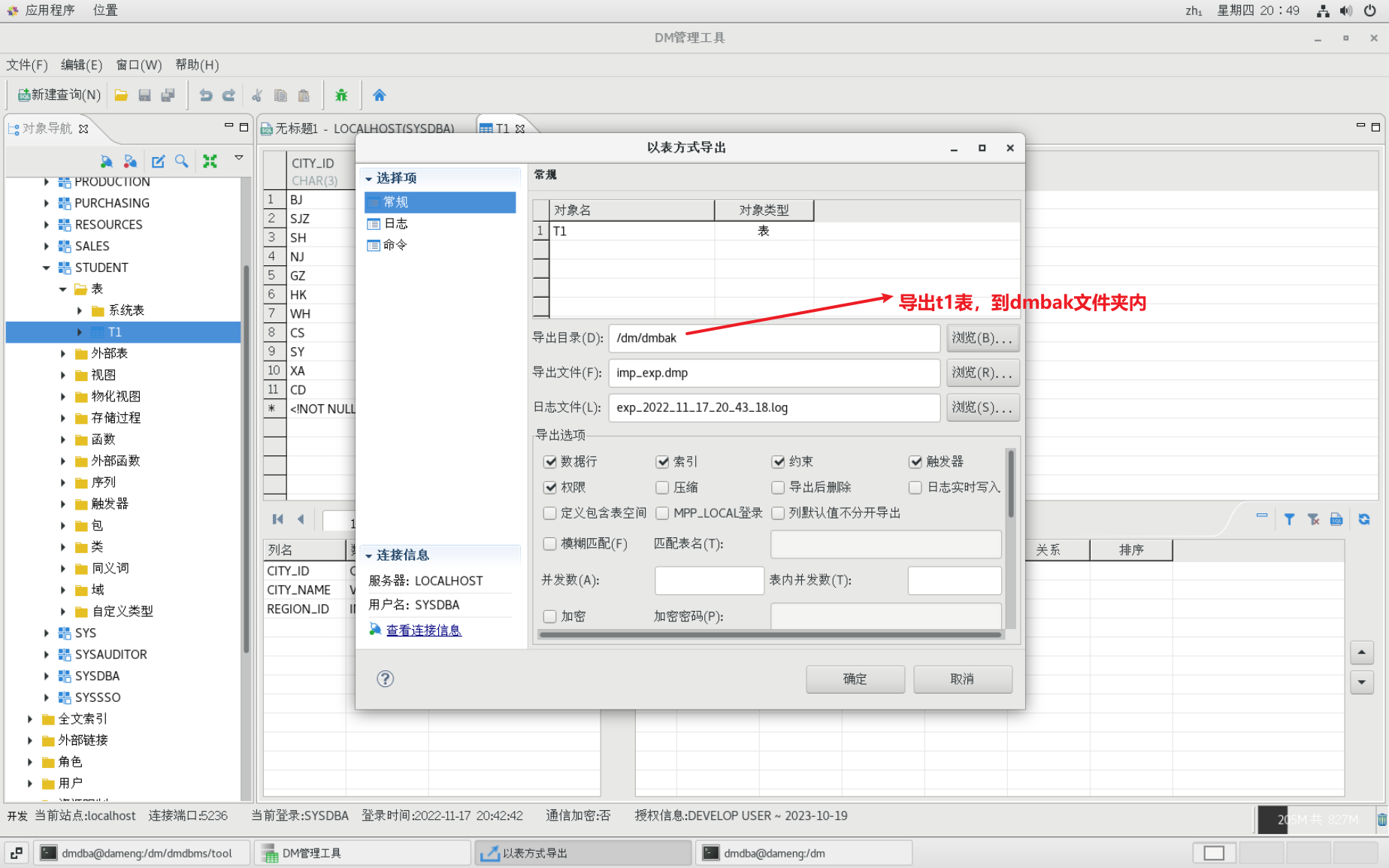Select the home icon on the main toolbar
The width and height of the screenshot is (1389, 868).
pos(380,95)
